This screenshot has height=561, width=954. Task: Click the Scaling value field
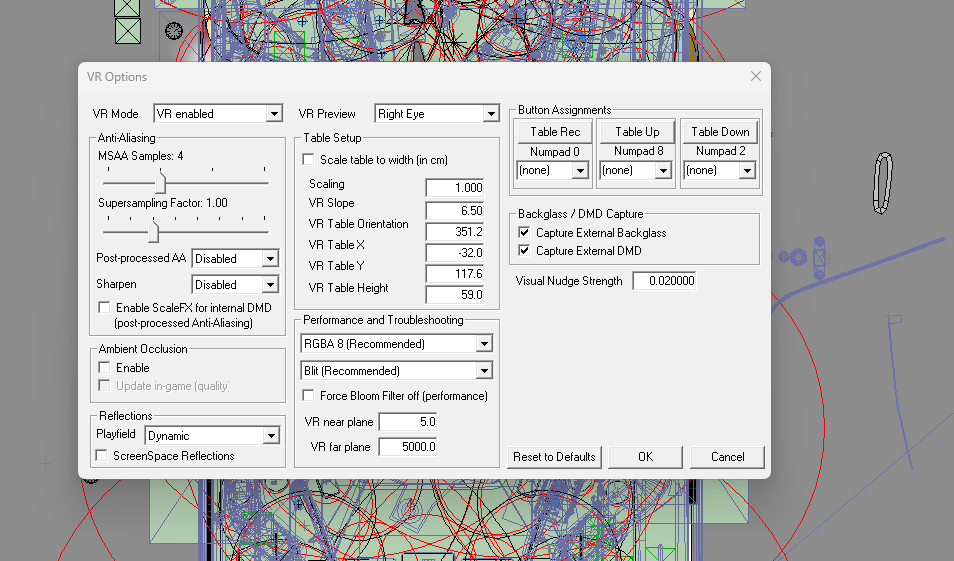(454, 188)
